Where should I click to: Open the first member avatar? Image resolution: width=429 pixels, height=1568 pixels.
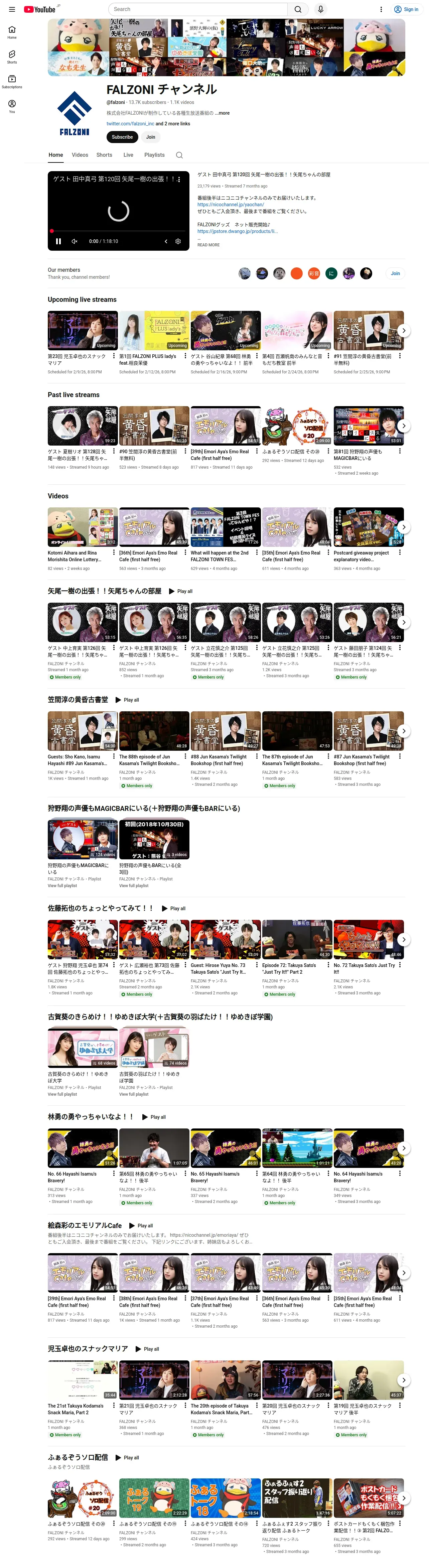click(x=245, y=273)
